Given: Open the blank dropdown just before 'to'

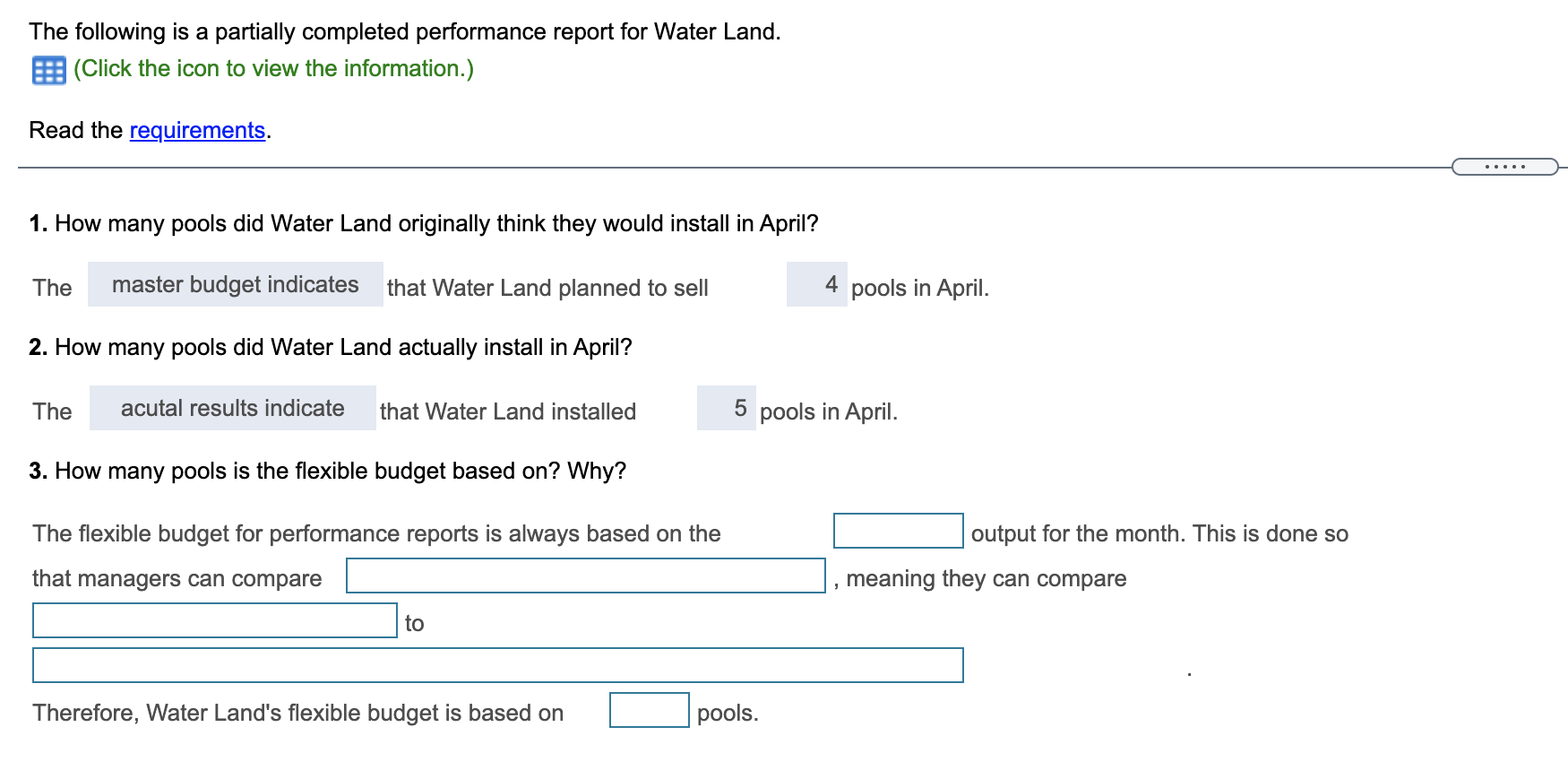Looking at the screenshot, I should tap(214, 620).
